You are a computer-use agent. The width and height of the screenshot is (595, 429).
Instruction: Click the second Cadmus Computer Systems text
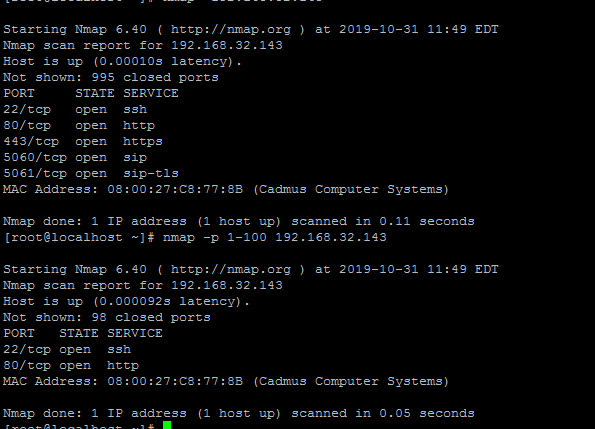click(x=351, y=382)
